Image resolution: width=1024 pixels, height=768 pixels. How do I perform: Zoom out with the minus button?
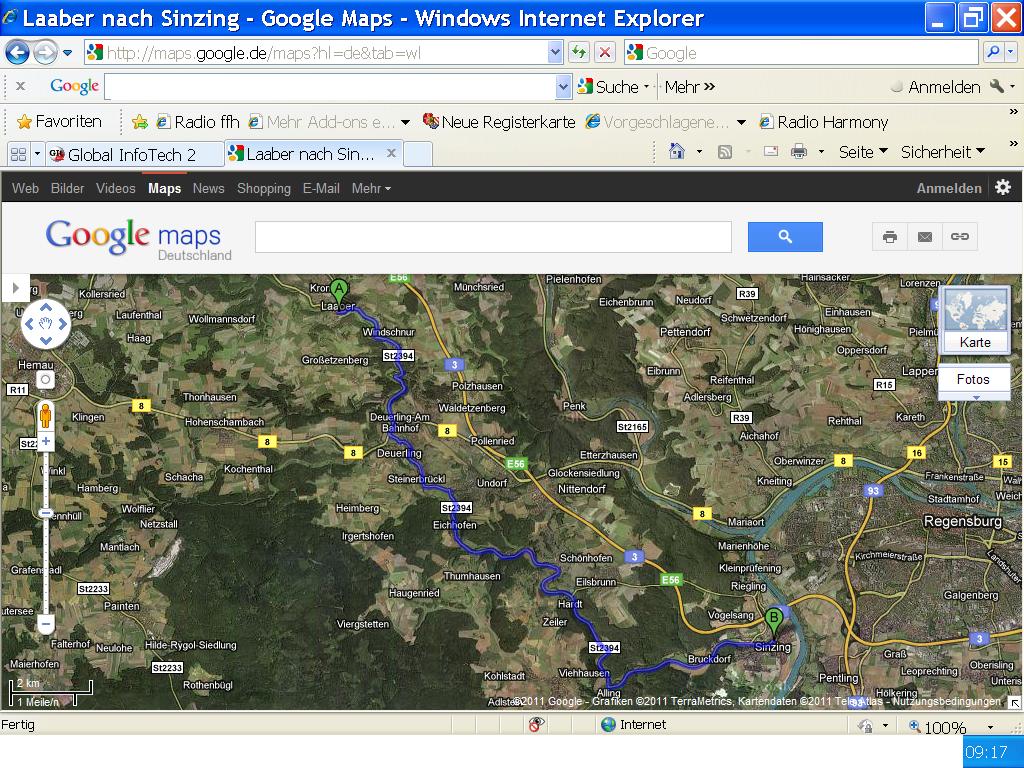tap(45, 624)
